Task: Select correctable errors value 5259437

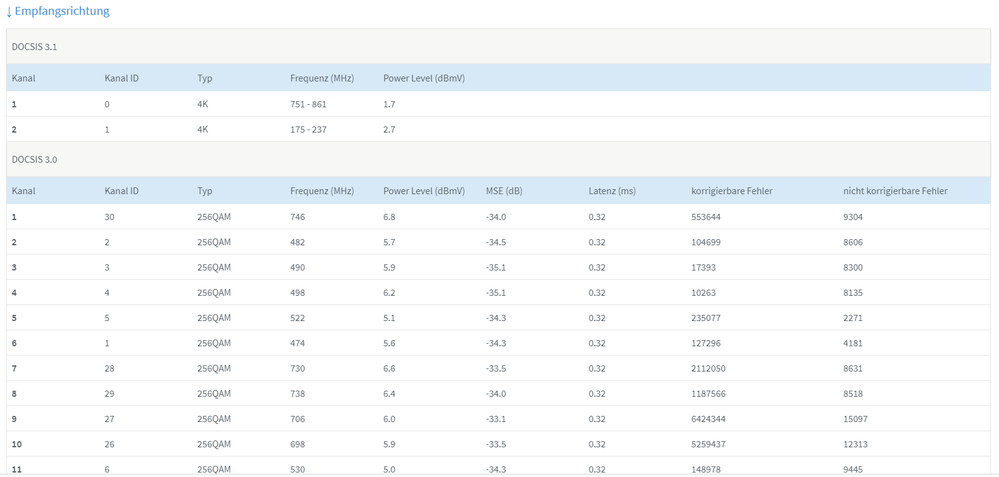Action: point(708,444)
